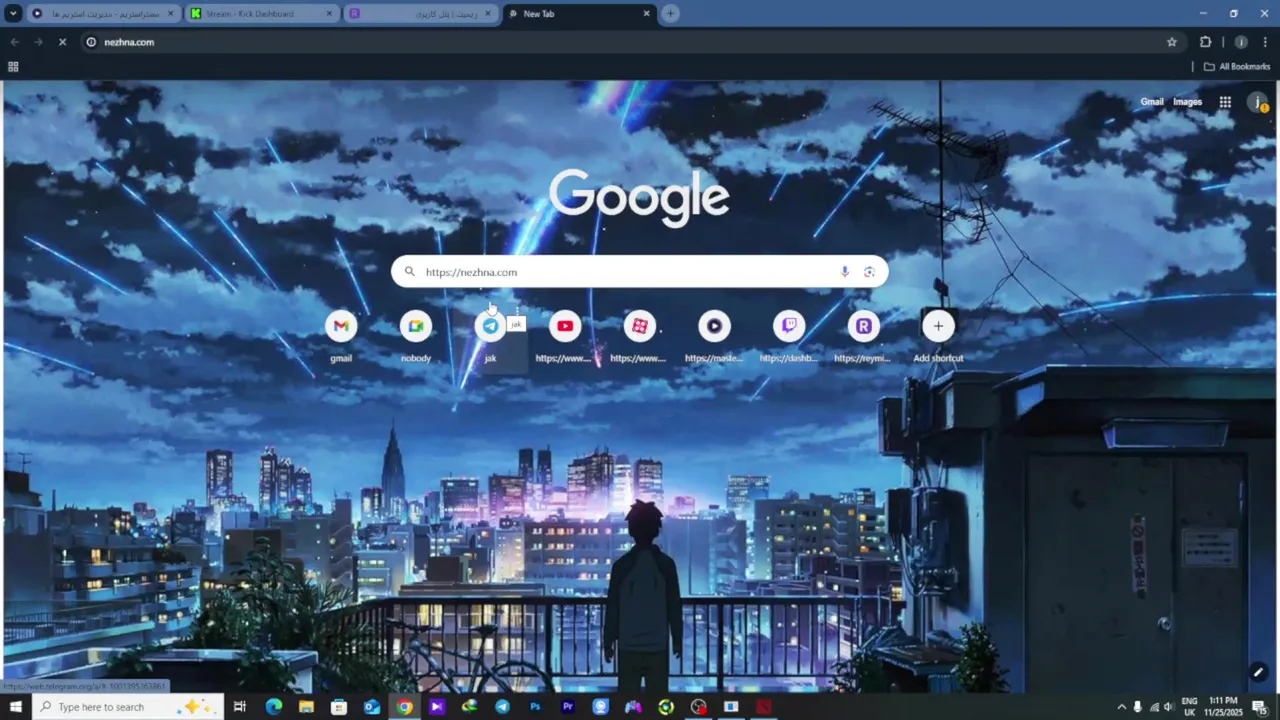Open the red dice-icon shortcut tile
Viewport: 1280px width, 720px height.
click(x=639, y=337)
